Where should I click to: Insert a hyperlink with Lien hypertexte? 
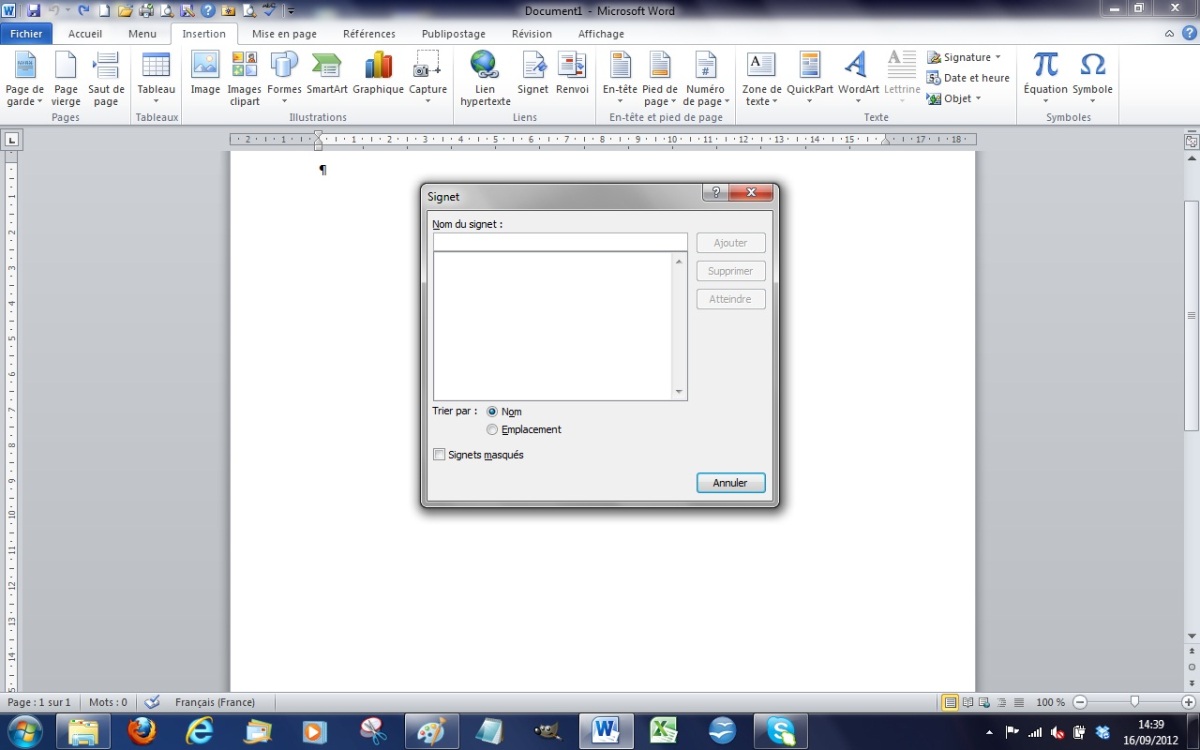[485, 79]
